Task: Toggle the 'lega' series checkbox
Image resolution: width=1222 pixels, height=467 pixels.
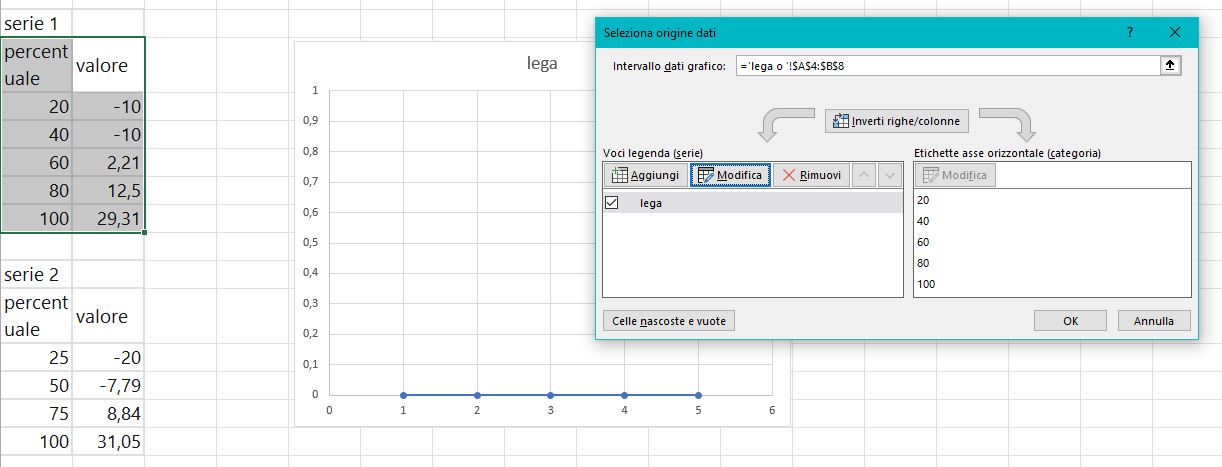Action: click(612, 203)
